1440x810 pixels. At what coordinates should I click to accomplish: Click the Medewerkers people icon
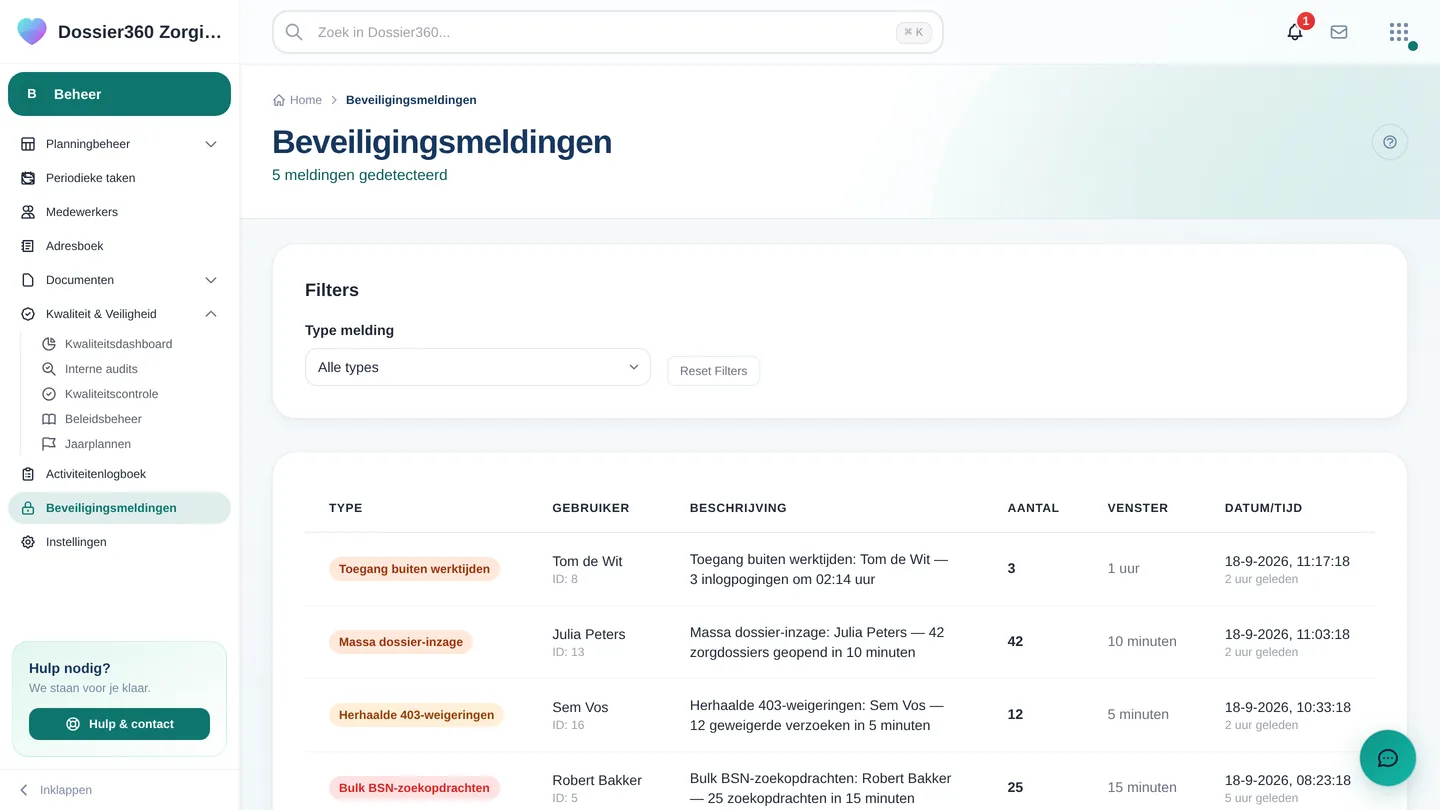[x=28, y=212]
